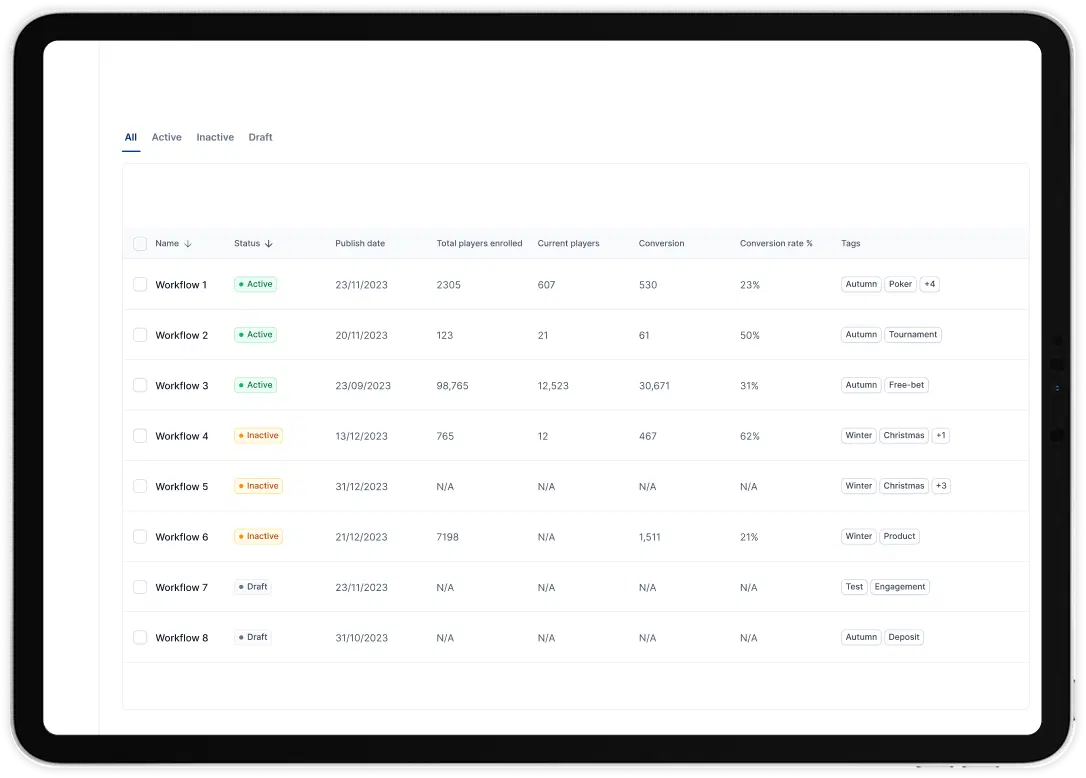Click the 98,765 total players value
The height and width of the screenshot is (778, 1086).
coord(452,386)
